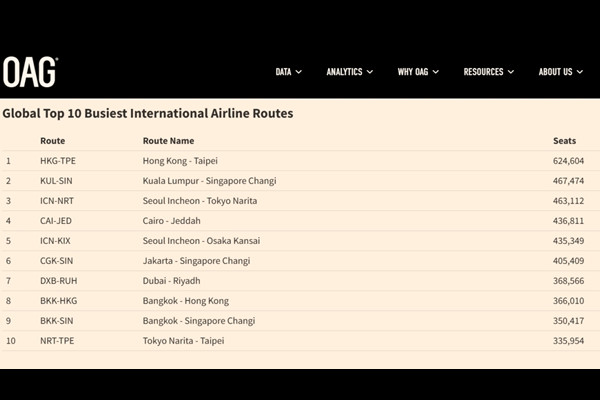This screenshot has height=400, width=600.
Task: Open the WHY OAG menu
Action: pos(418,72)
